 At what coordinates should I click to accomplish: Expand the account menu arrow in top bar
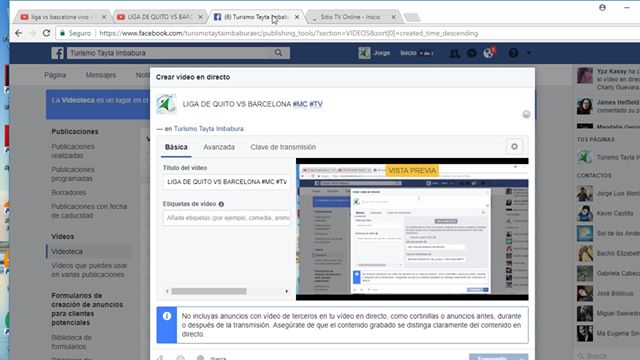tap(529, 53)
